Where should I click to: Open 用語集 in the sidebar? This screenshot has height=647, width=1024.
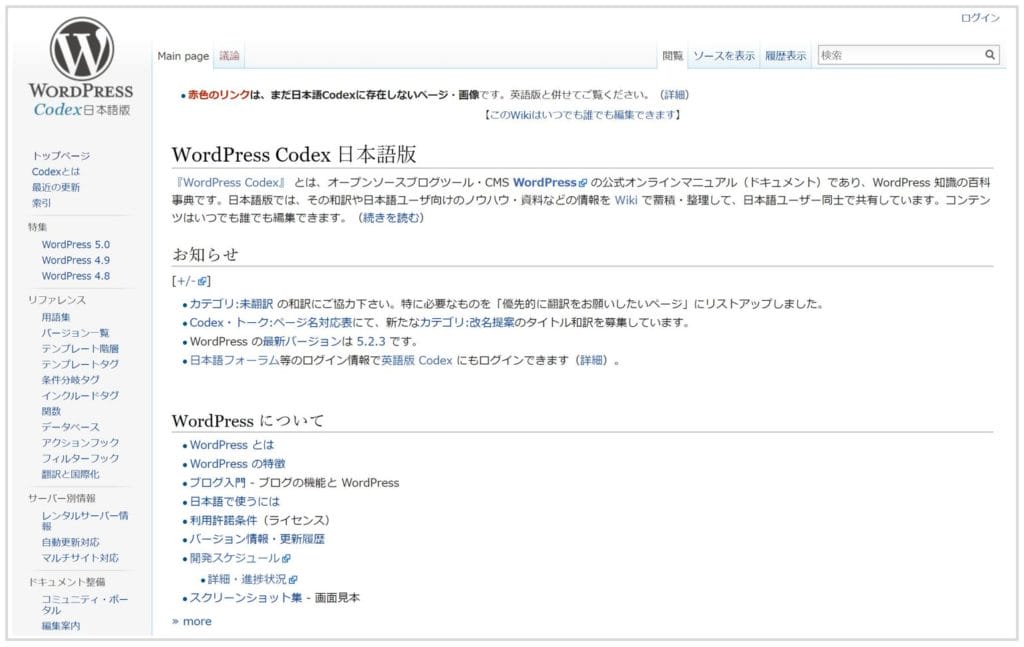coord(56,317)
